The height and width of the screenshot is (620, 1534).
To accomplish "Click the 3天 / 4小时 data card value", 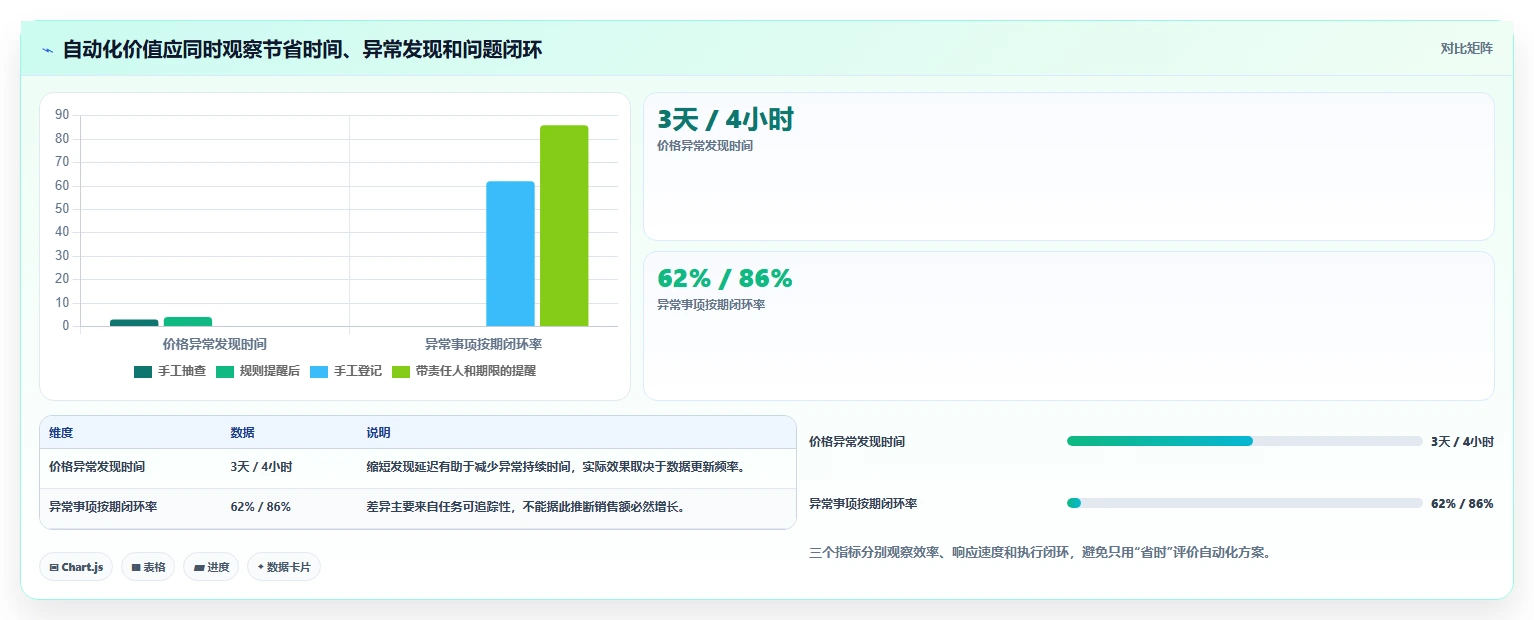I will (725, 120).
